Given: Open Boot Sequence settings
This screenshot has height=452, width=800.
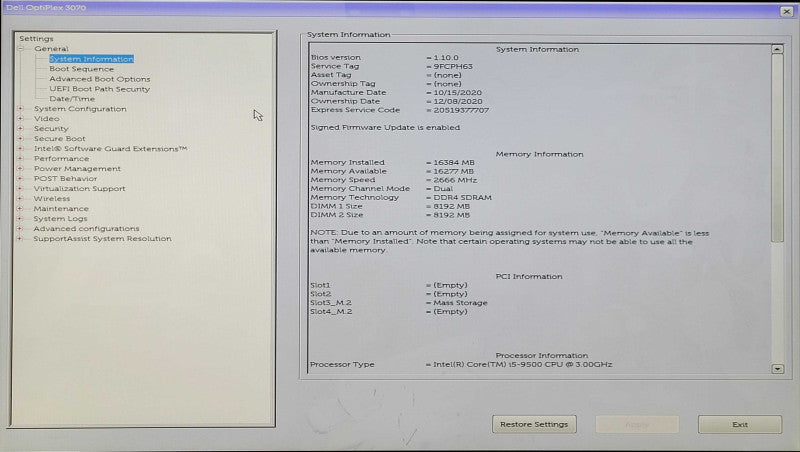Looking at the screenshot, I should [x=82, y=69].
